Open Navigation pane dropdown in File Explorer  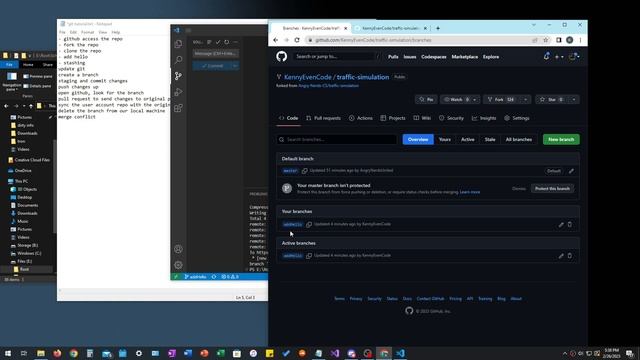[x=12, y=81]
